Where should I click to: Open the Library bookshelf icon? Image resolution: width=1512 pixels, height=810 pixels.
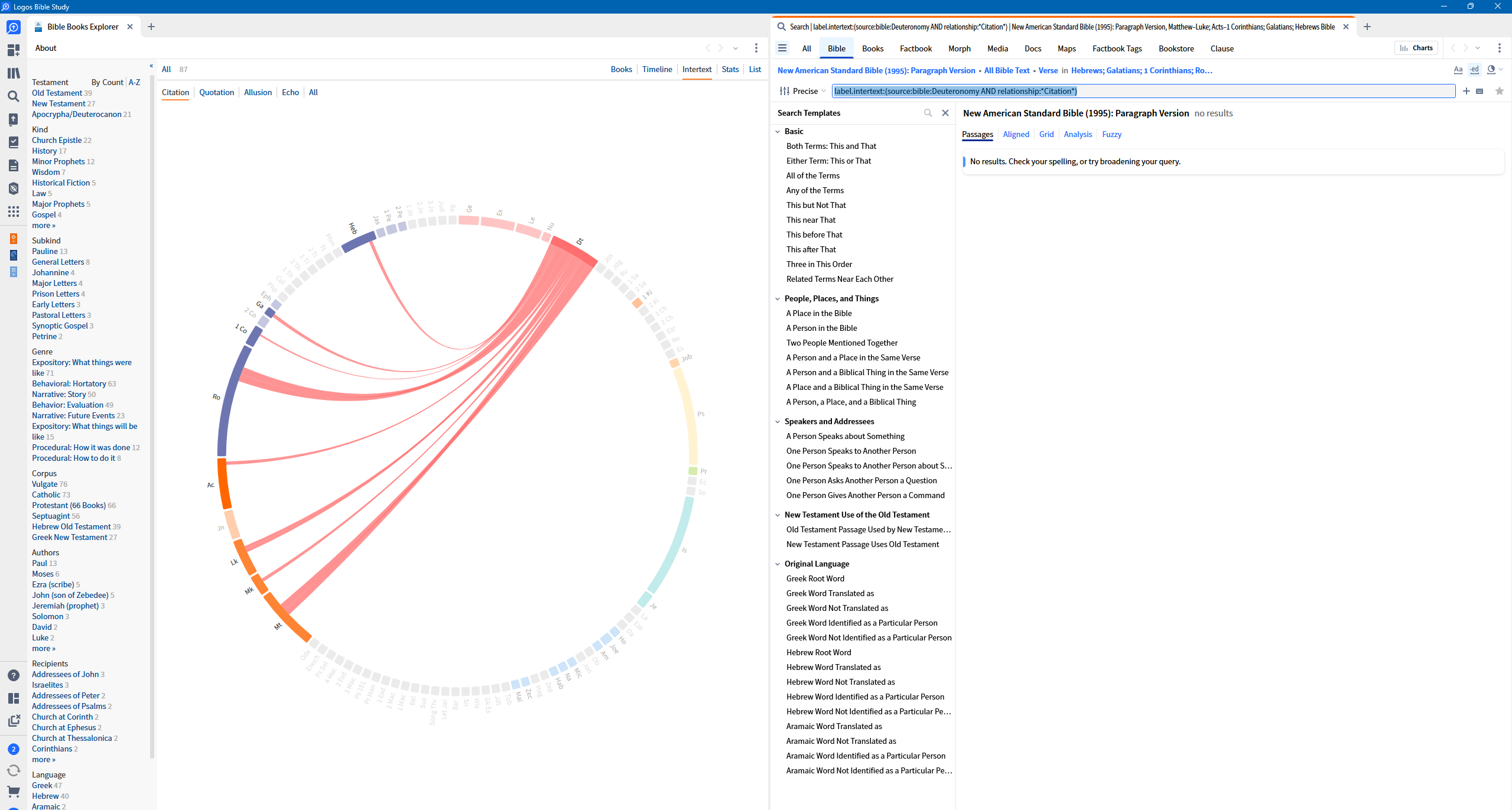coord(13,73)
